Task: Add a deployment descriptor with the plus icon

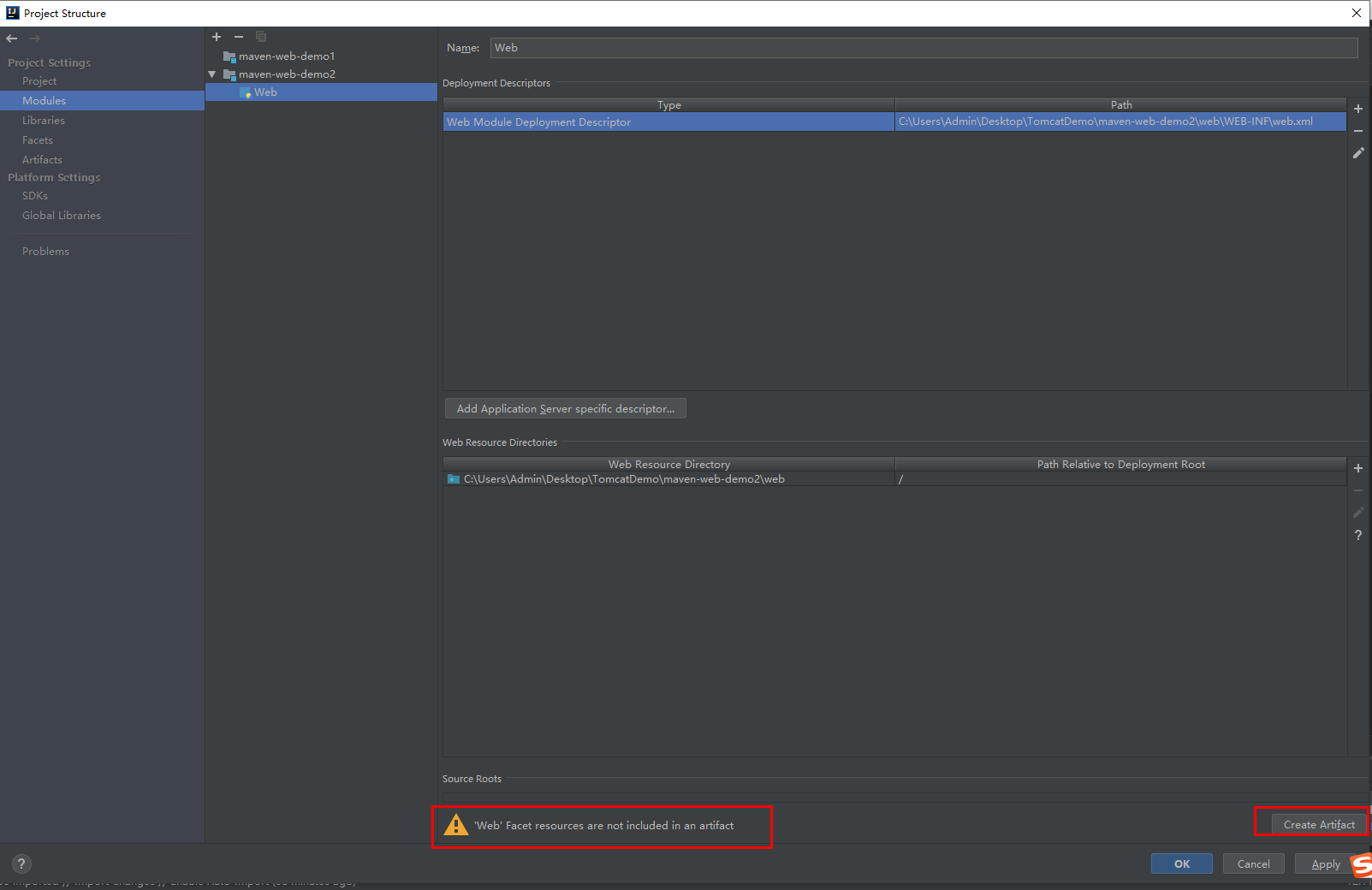Action: 1358,109
